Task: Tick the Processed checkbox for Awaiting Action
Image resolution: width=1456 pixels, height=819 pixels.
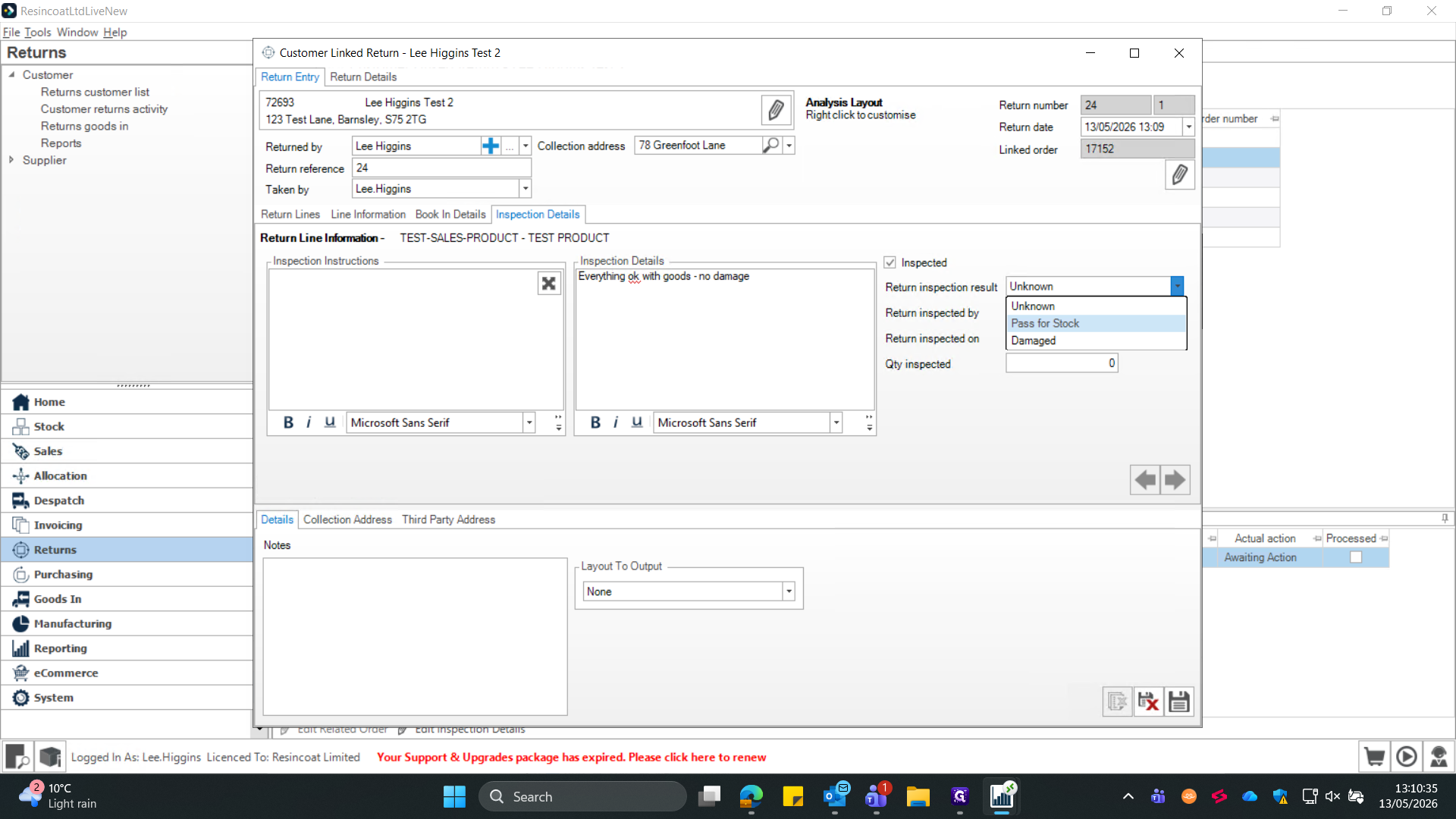Action: [x=1356, y=557]
